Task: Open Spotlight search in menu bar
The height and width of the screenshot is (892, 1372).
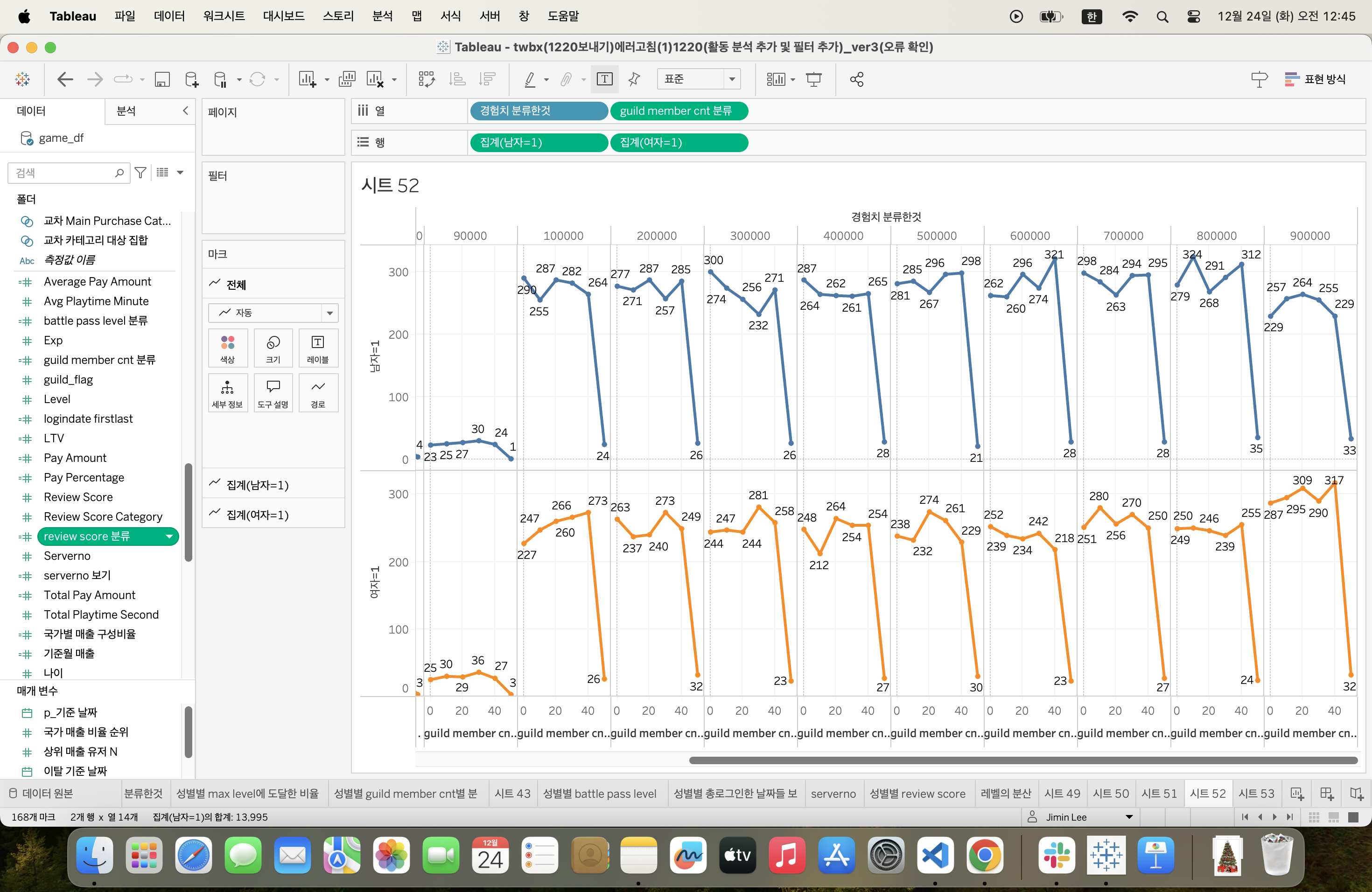Action: [x=1162, y=16]
